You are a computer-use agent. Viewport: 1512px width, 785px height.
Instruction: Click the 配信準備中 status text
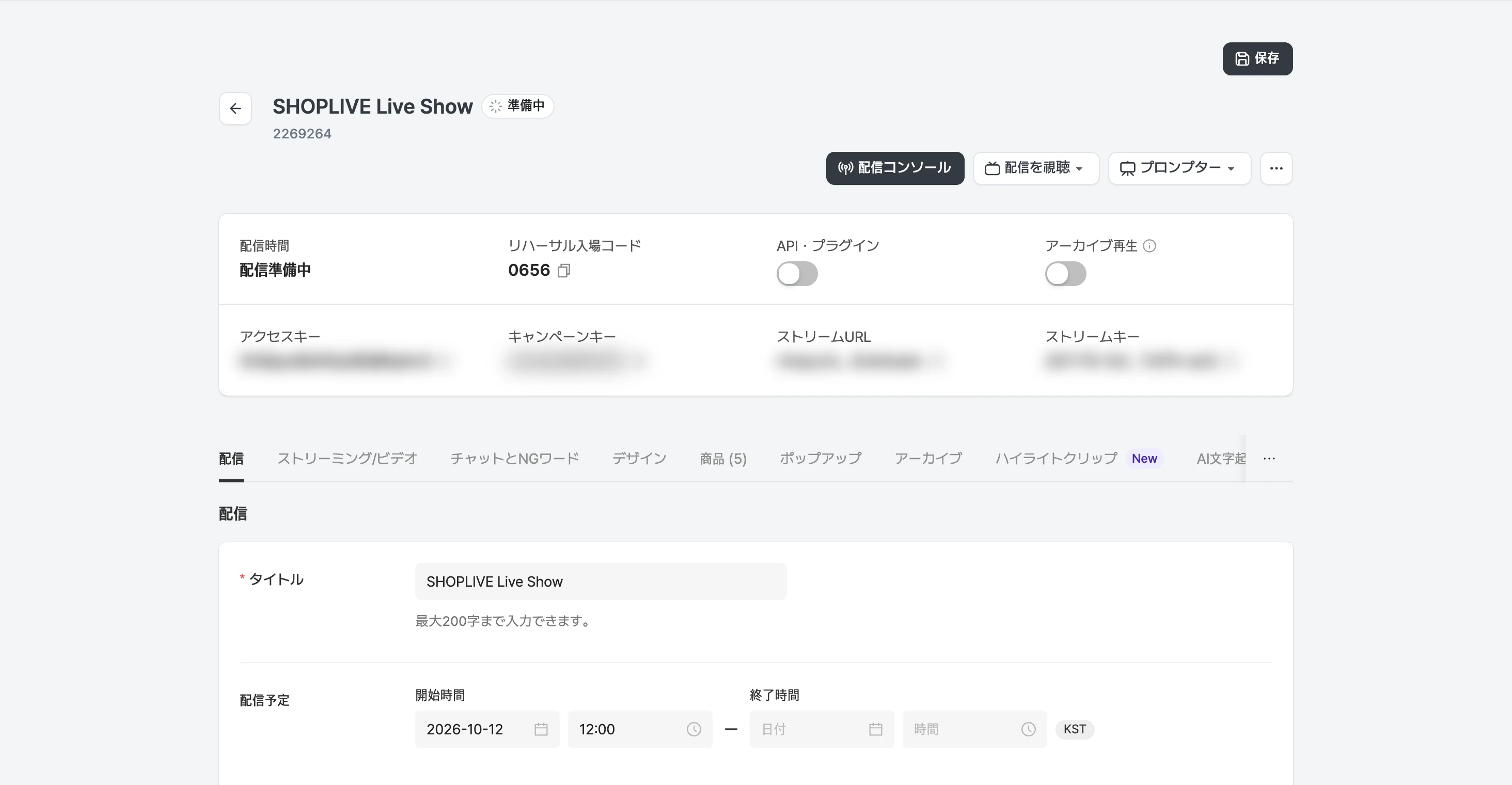pos(275,270)
